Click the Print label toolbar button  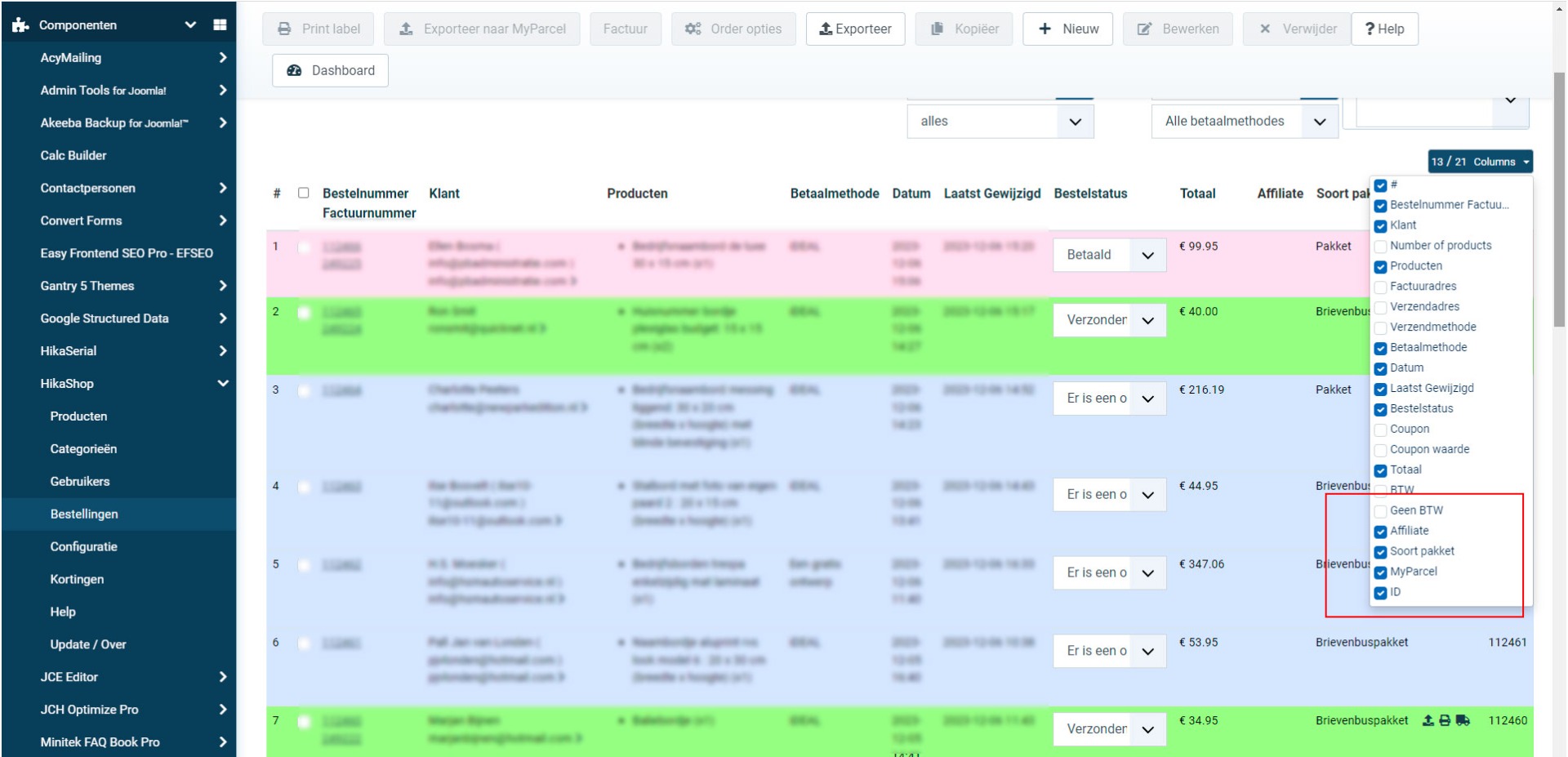[318, 29]
